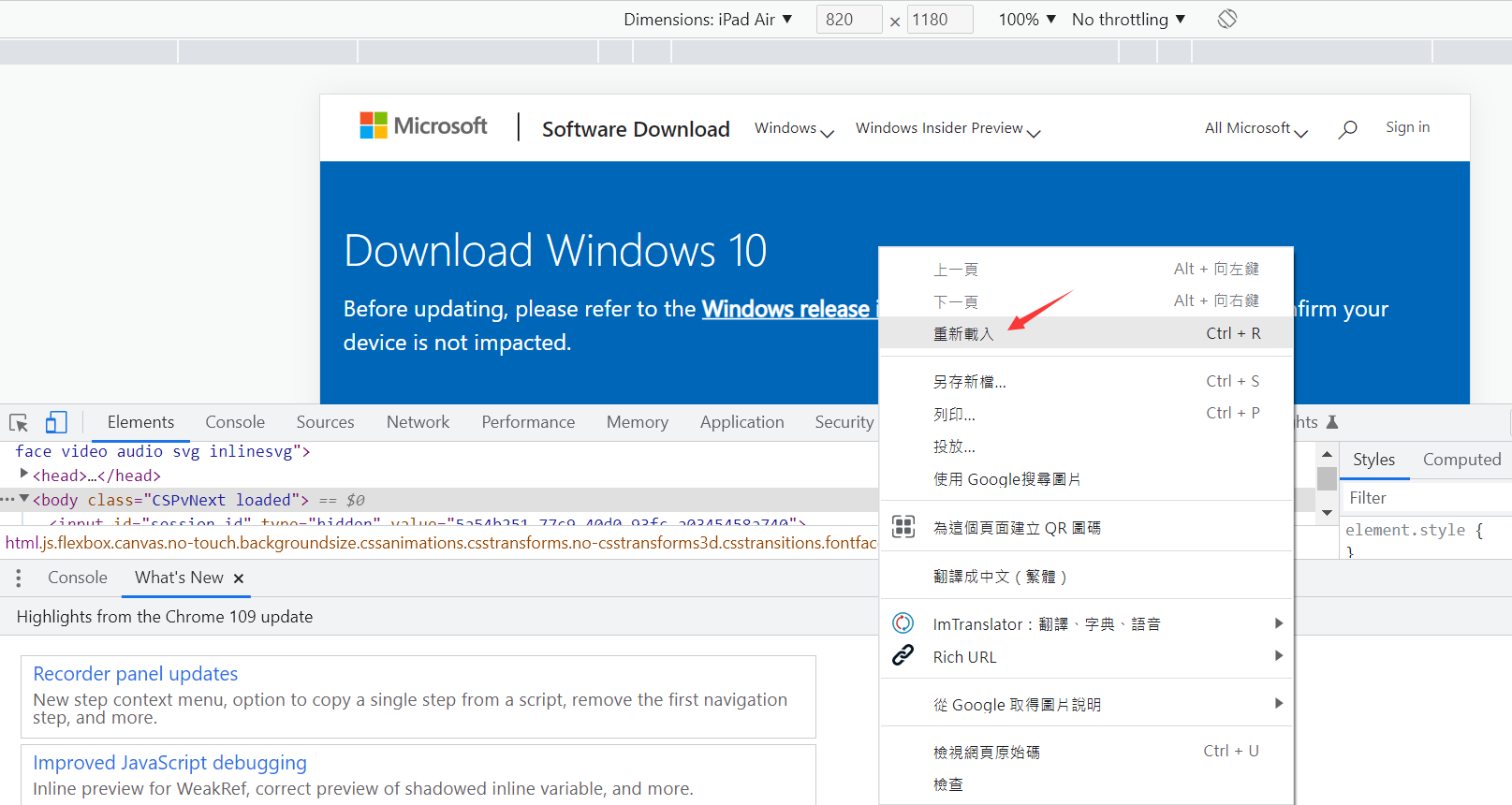The height and width of the screenshot is (805, 1512).
Task: Click the Microsoft logo
Action: (x=423, y=125)
